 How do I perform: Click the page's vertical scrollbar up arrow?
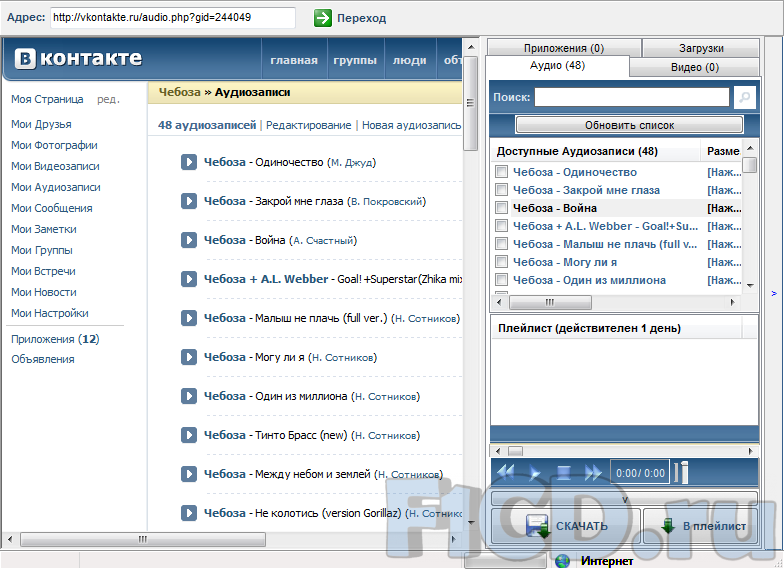(x=470, y=48)
